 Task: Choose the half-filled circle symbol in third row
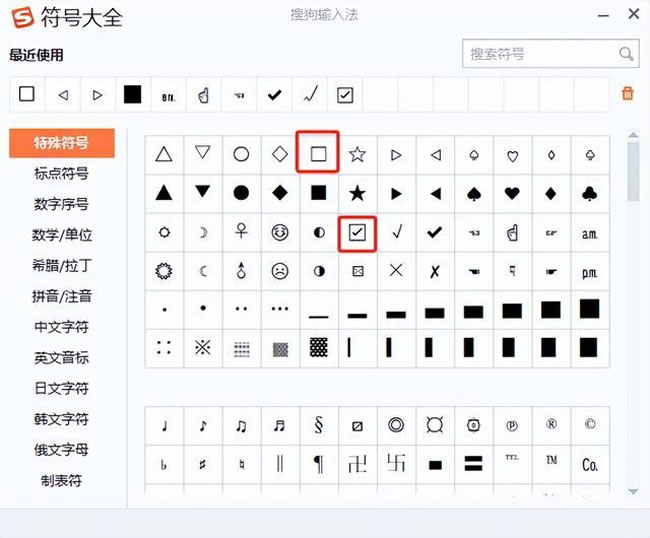[x=319, y=233]
